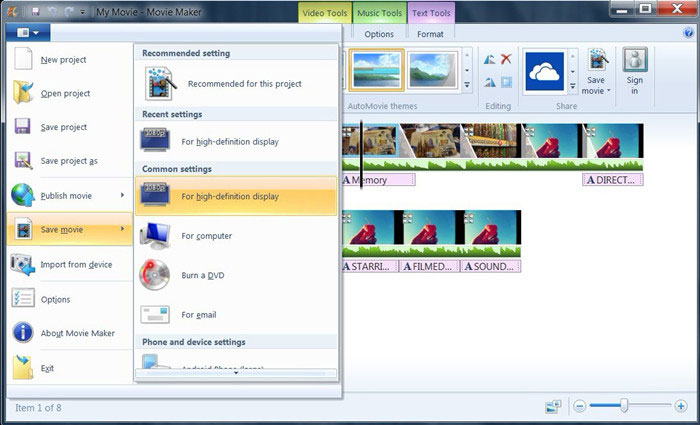The width and height of the screenshot is (700, 425).
Task: Click the Publish movie globe icon
Action: pyautogui.click(x=23, y=195)
